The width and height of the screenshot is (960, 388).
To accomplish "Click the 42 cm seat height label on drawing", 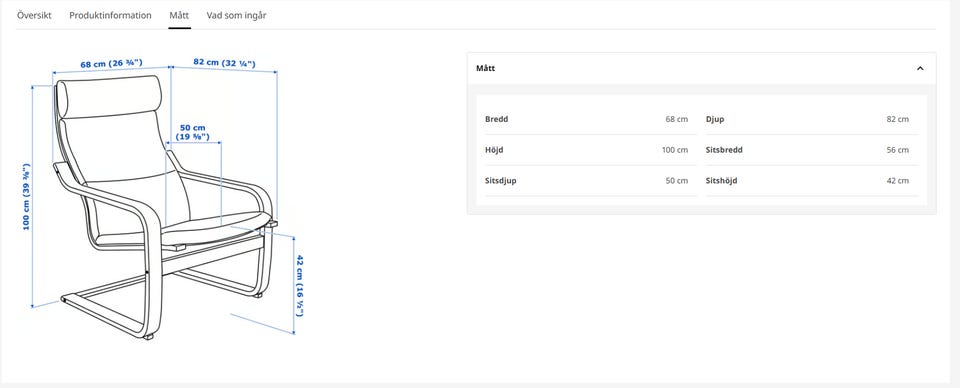I will tap(299, 285).
